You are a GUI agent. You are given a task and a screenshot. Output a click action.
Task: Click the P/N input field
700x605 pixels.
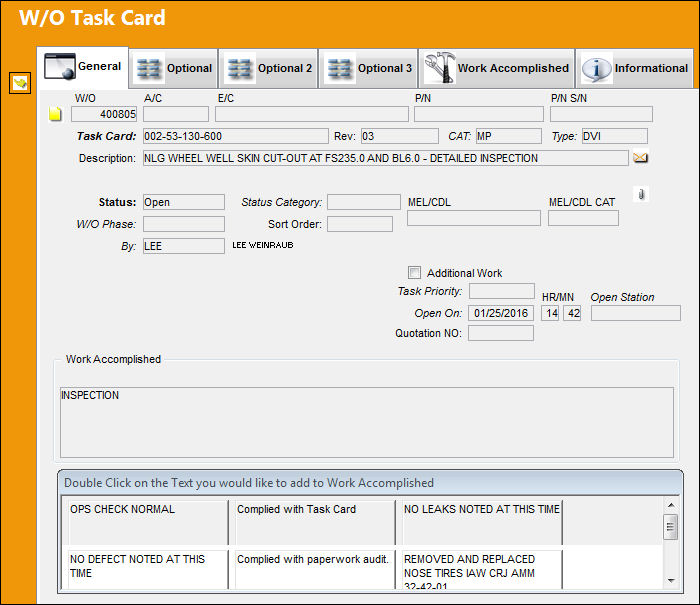(x=479, y=114)
